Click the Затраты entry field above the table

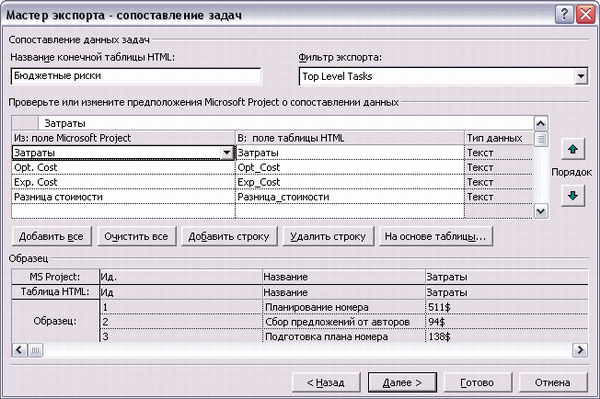[286, 124]
